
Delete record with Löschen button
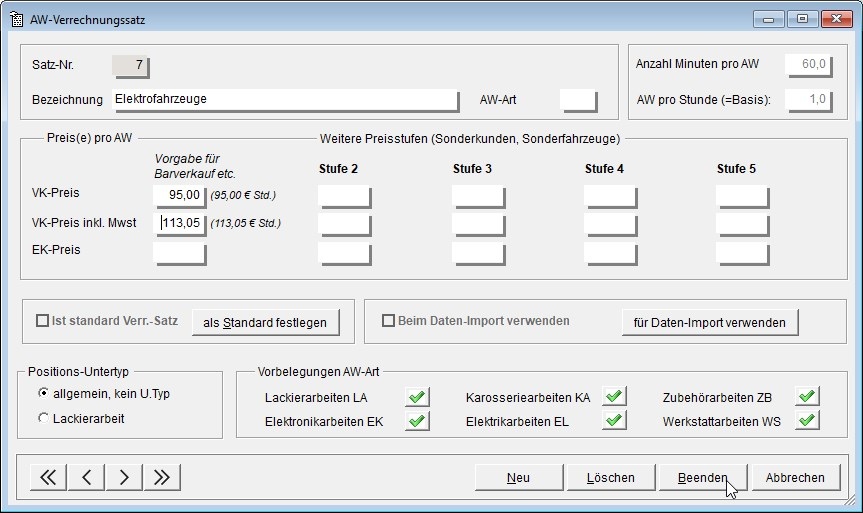point(611,477)
